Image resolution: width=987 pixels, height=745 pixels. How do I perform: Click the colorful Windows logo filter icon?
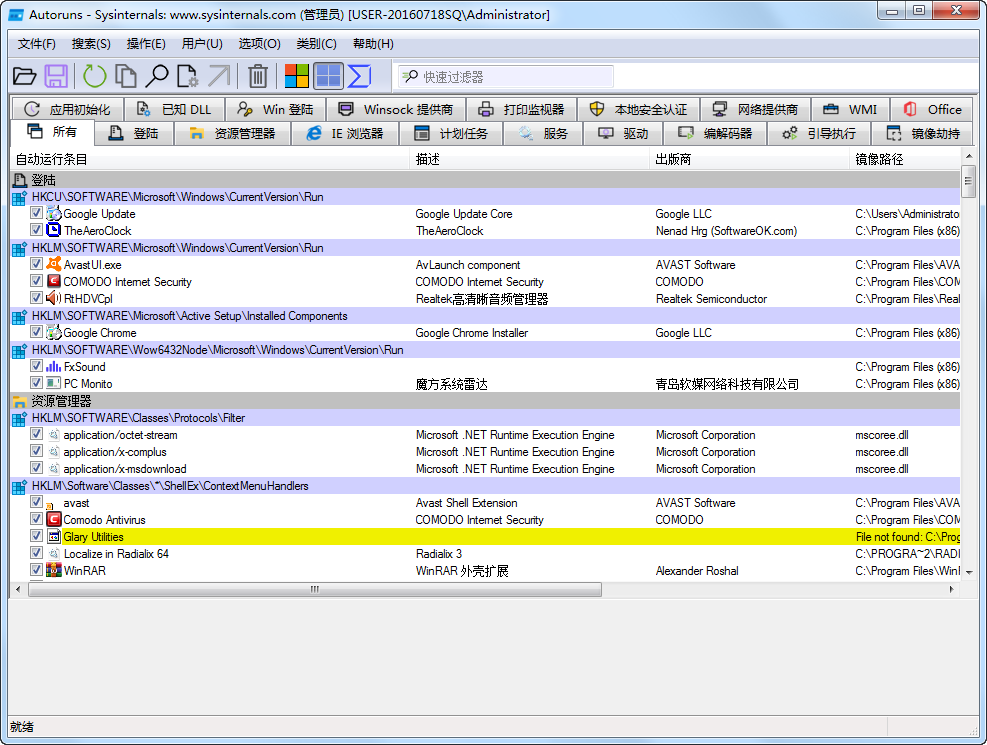pos(297,76)
